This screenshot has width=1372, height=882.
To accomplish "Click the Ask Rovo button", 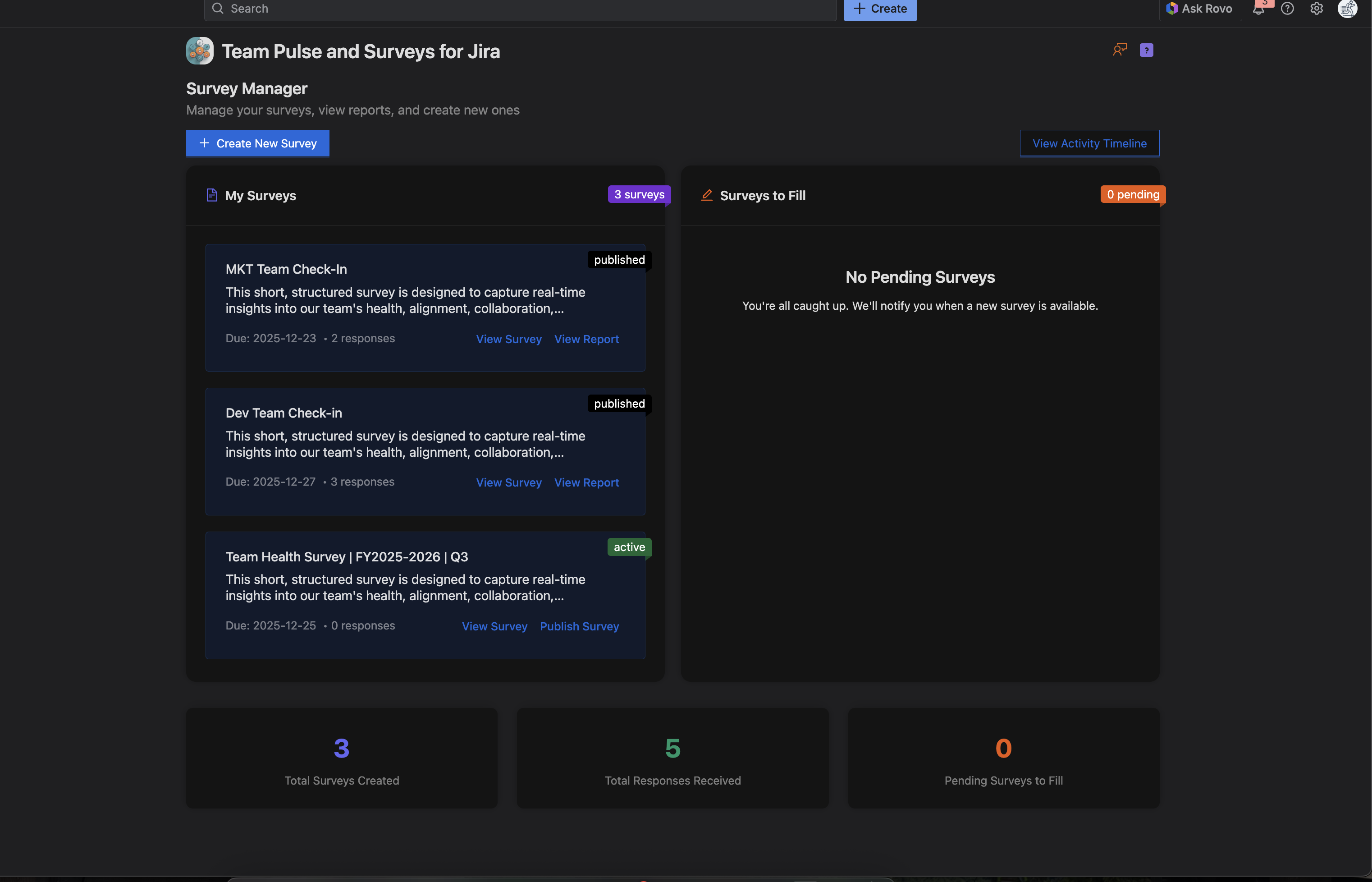I will (x=1200, y=9).
